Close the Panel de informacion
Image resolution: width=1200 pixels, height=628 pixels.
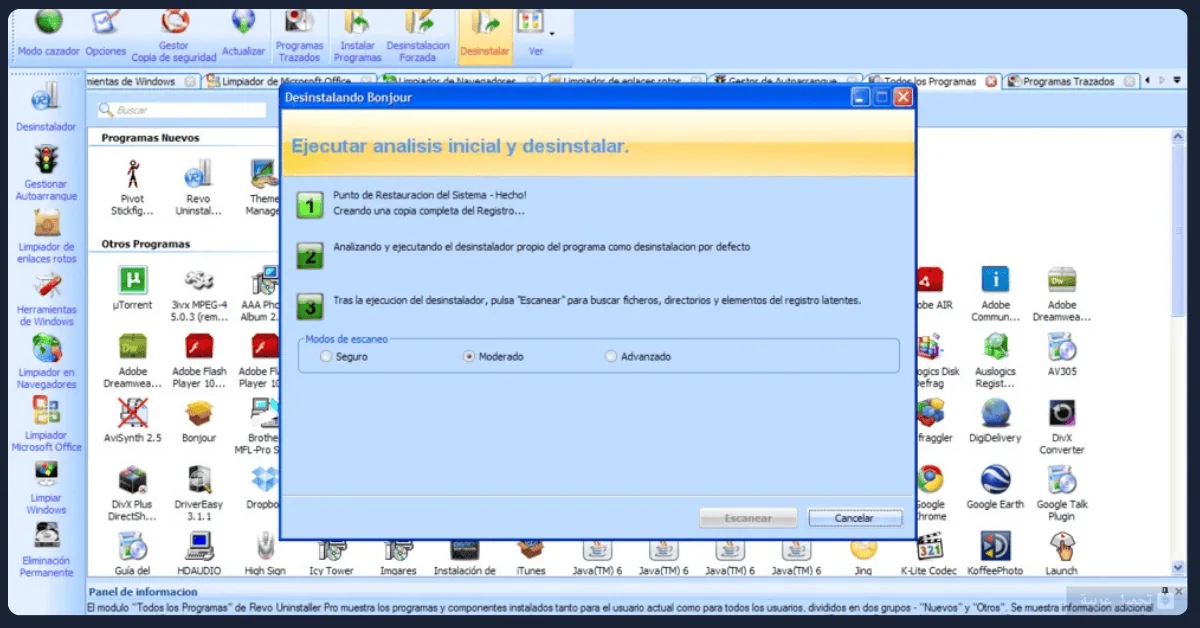pyautogui.click(x=1178, y=591)
